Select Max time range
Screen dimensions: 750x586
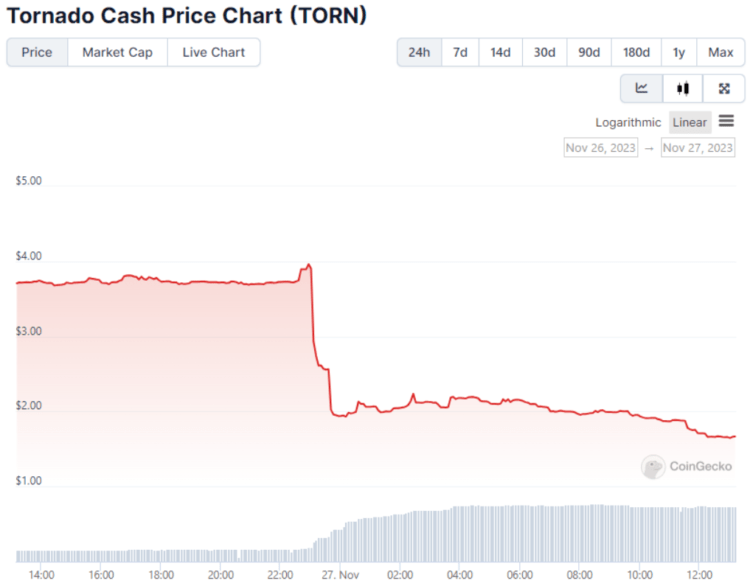(721, 52)
